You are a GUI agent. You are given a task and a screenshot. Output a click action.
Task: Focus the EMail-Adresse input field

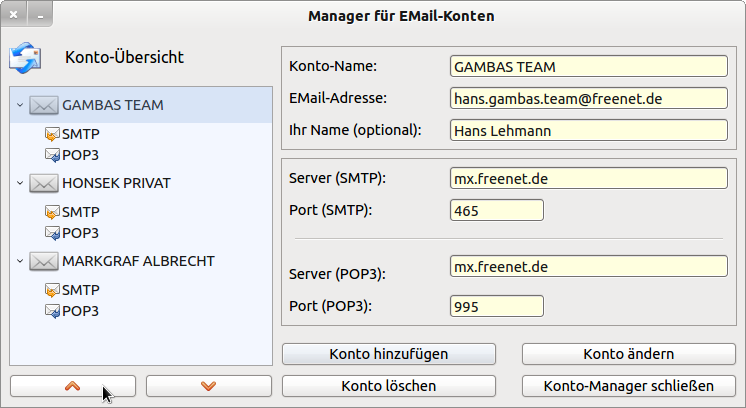(588, 99)
